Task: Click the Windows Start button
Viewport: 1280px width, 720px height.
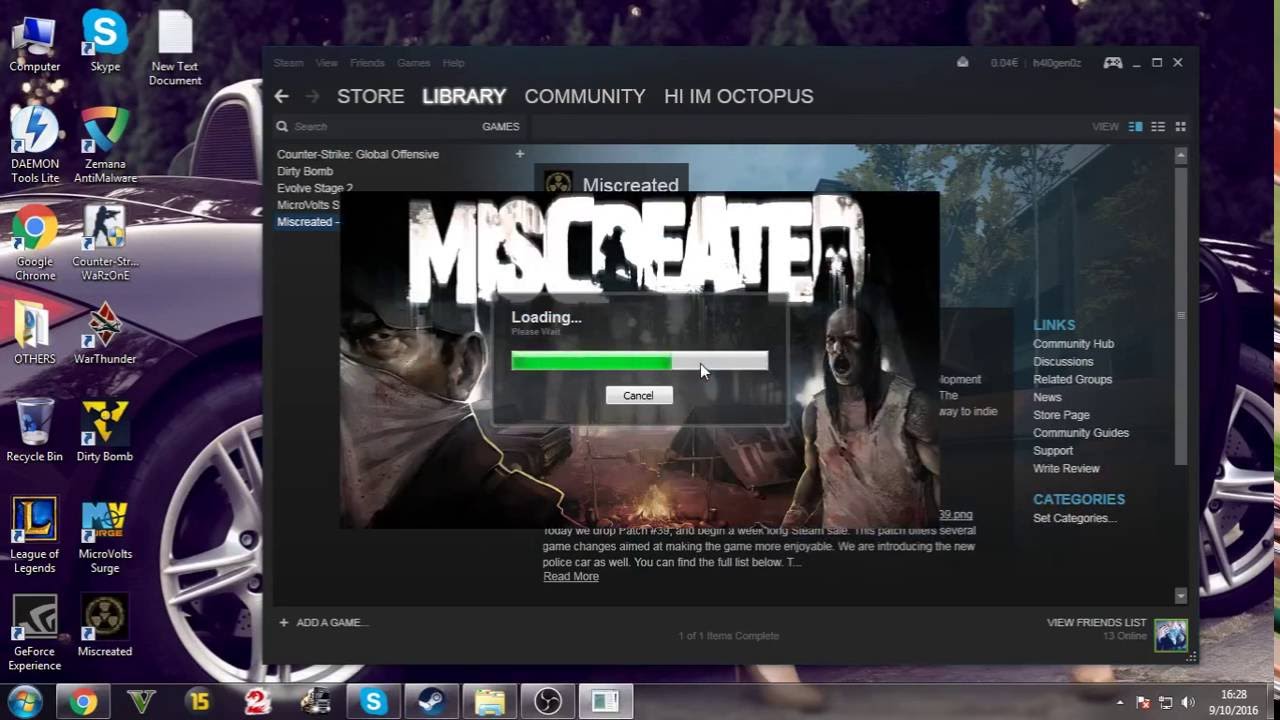Action: pos(25,702)
